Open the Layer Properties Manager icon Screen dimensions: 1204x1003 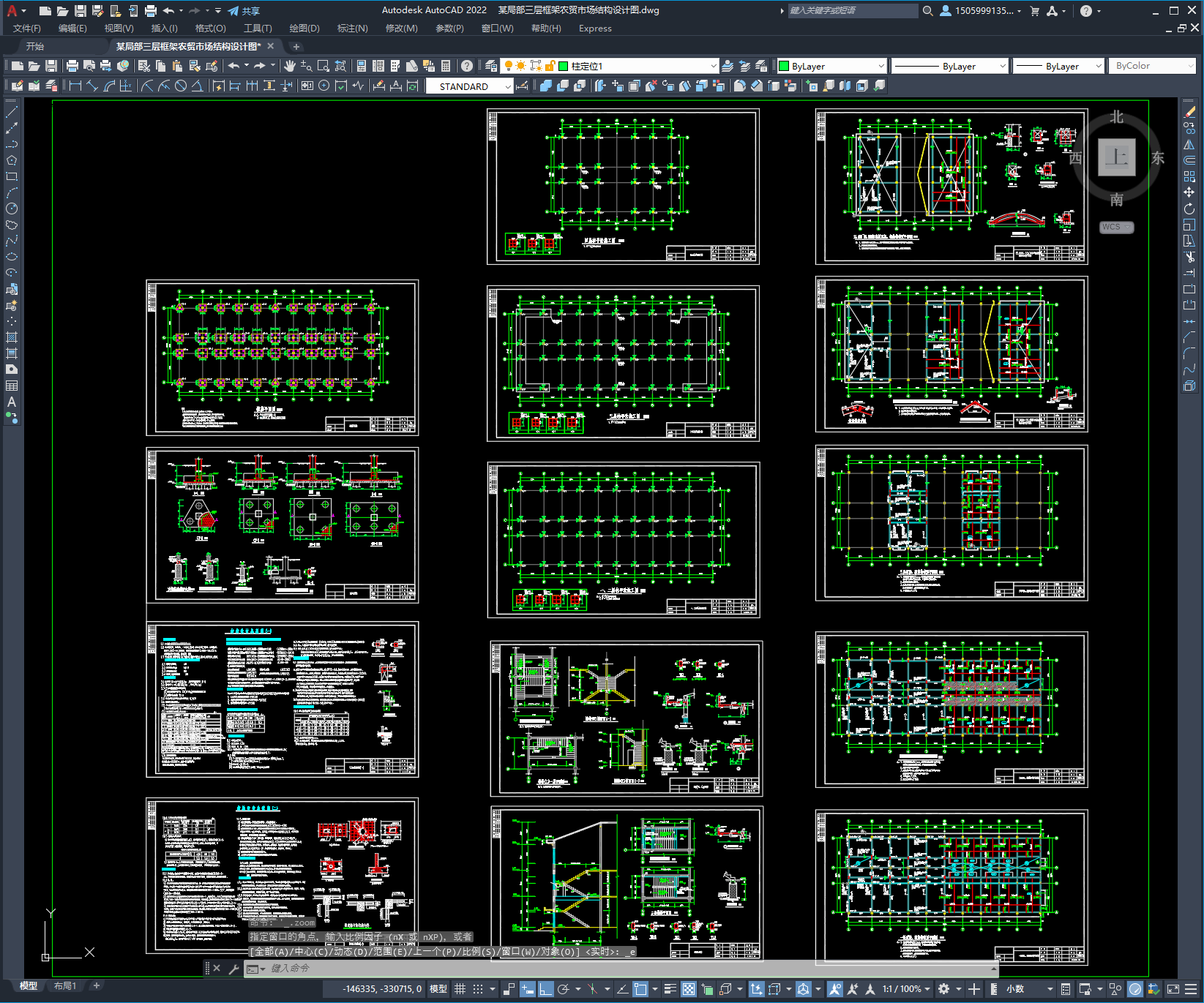(x=491, y=66)
